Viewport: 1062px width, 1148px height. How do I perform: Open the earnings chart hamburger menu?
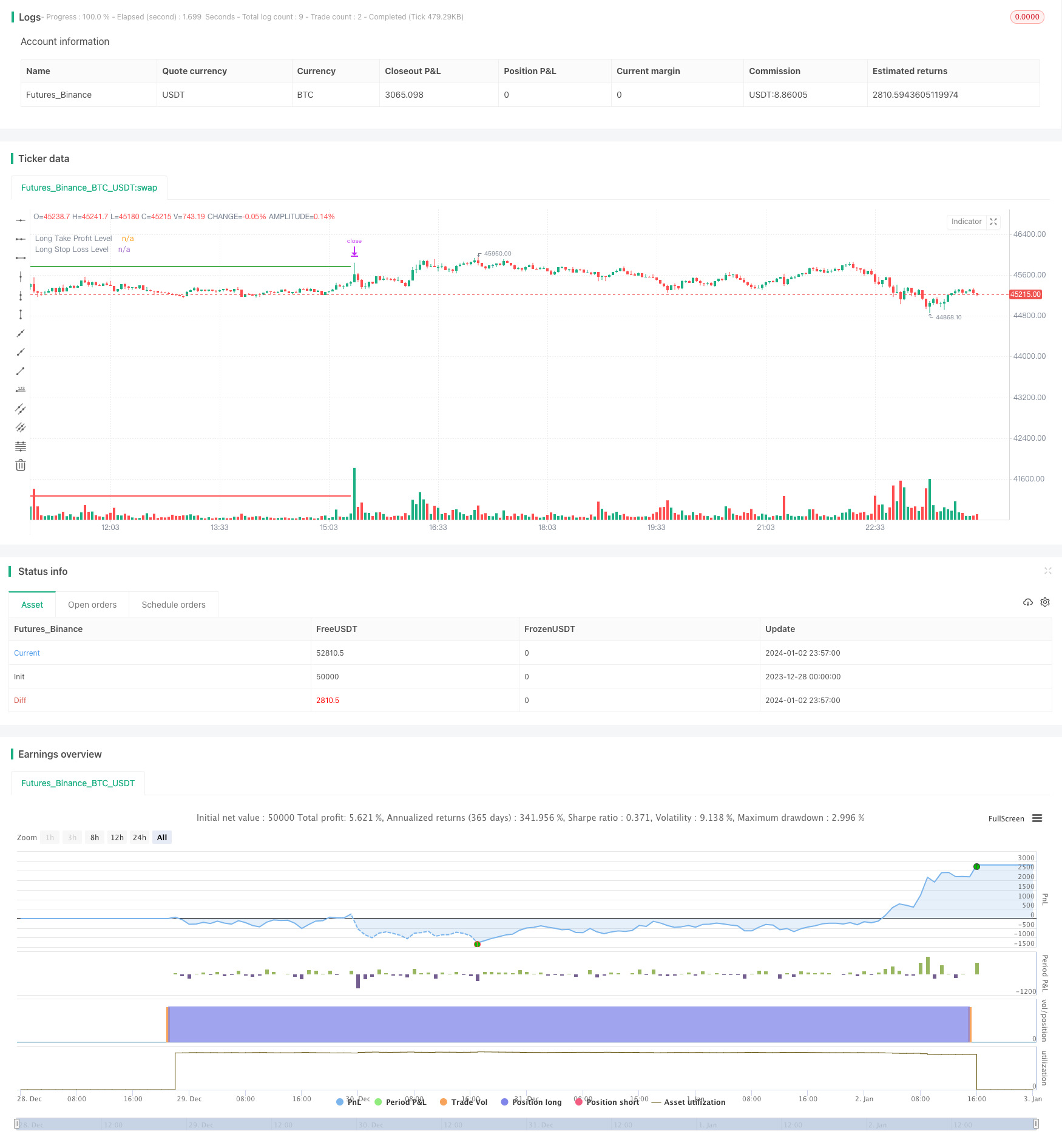[1037, 818]
